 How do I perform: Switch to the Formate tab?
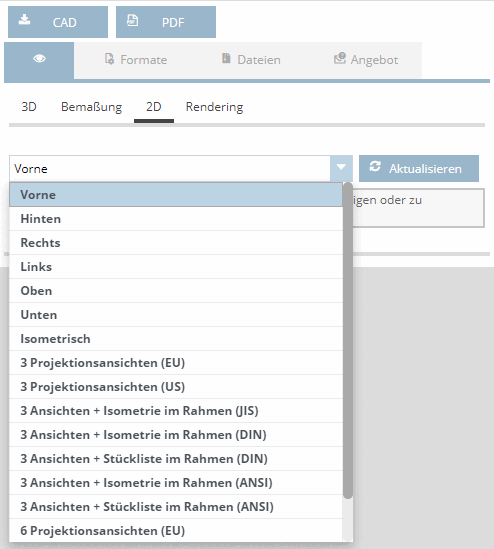pyautogui.click(x=136, y=60)
